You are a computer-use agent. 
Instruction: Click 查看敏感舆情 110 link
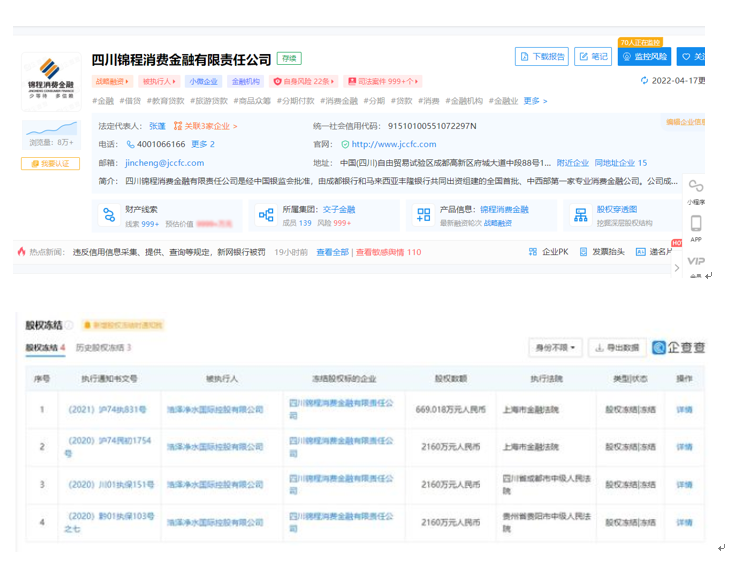point(388,252)
